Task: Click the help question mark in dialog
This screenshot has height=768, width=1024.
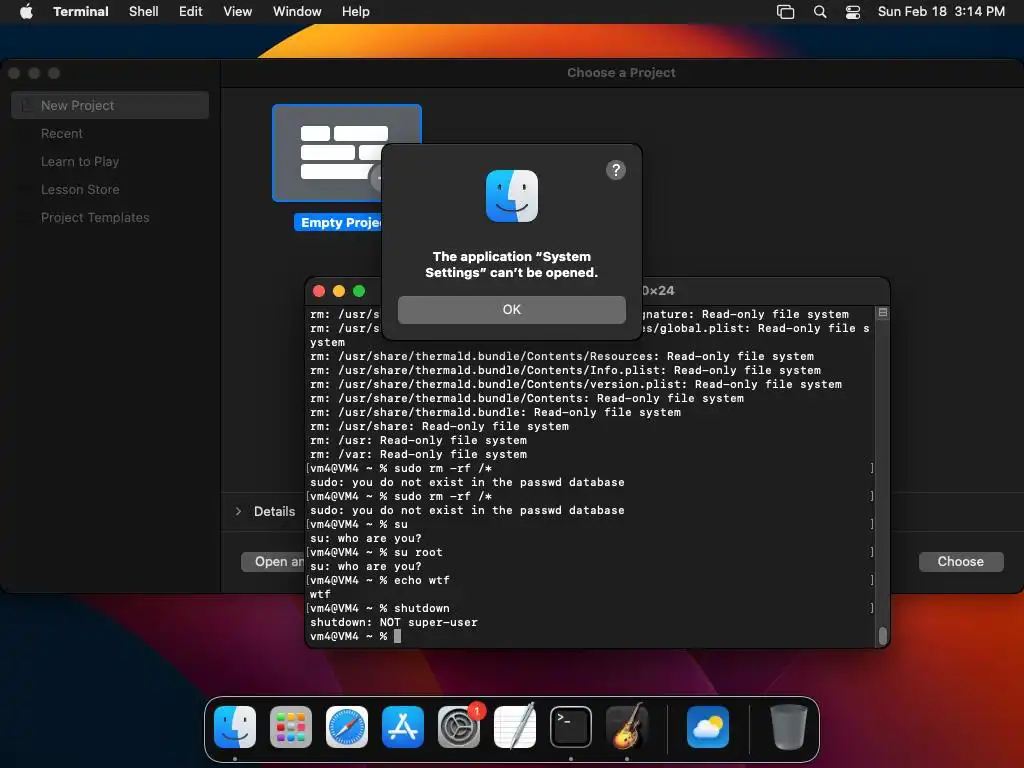Action: point(615,170)
